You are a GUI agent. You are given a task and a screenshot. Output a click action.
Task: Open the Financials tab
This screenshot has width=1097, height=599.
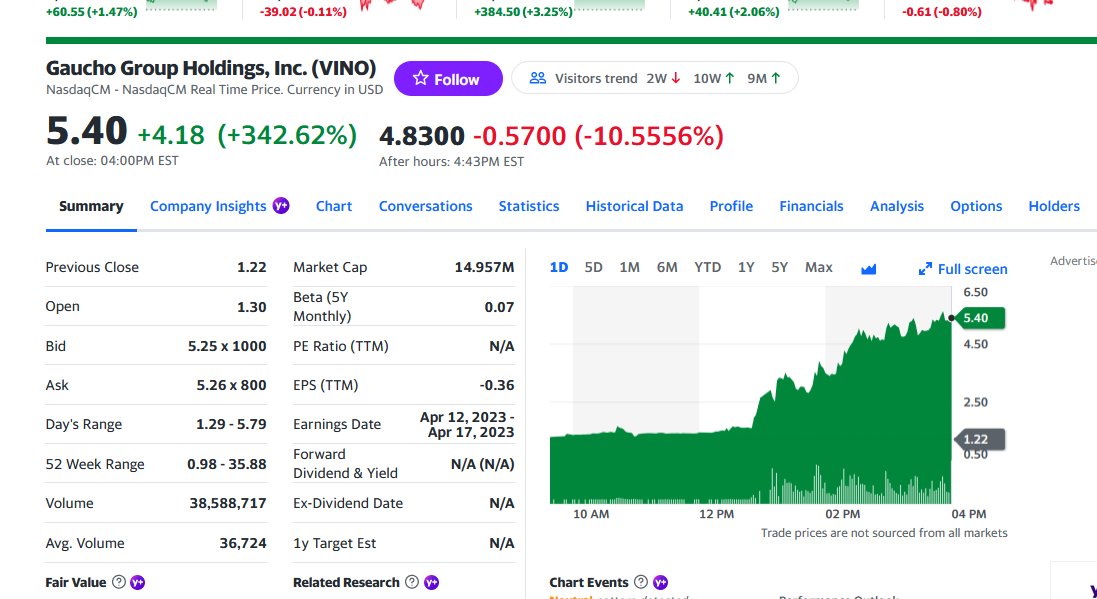[812, 206]
